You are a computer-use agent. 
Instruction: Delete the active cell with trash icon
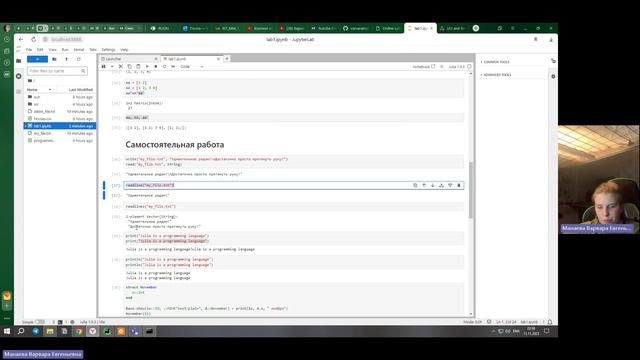pos(459,185)
